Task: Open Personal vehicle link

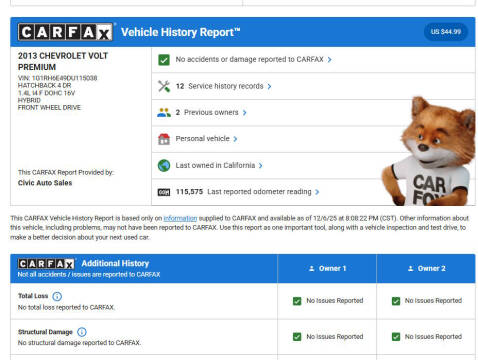Action: 202,138
